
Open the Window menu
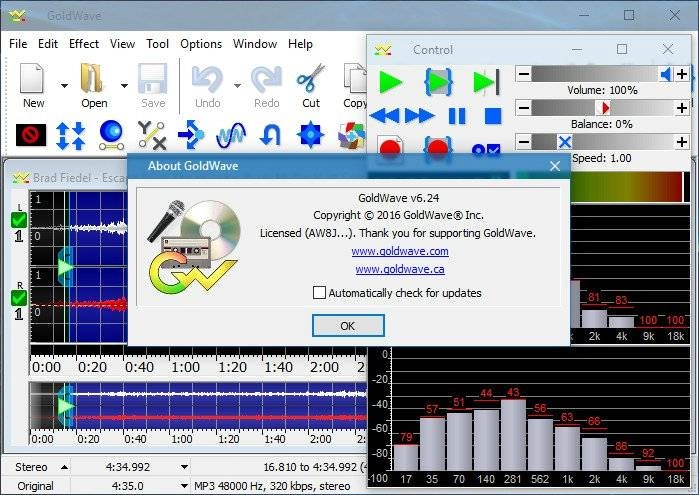(255, 44)
